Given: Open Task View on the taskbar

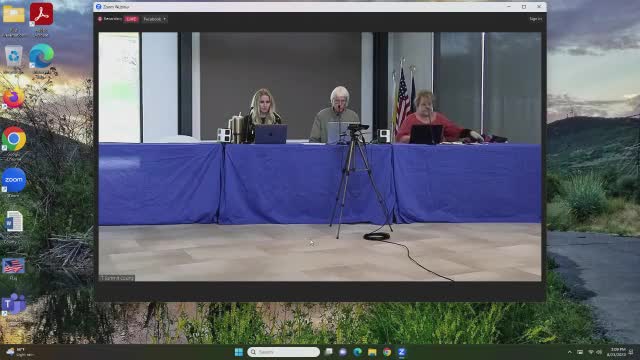Looking at the screenshot, I should click(x=329, y=352).
